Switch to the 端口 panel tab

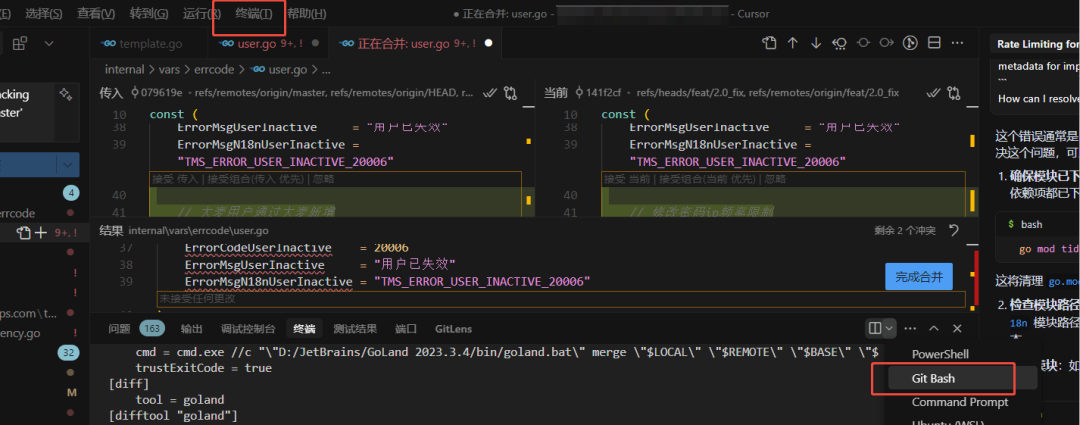tap(406, 329)
